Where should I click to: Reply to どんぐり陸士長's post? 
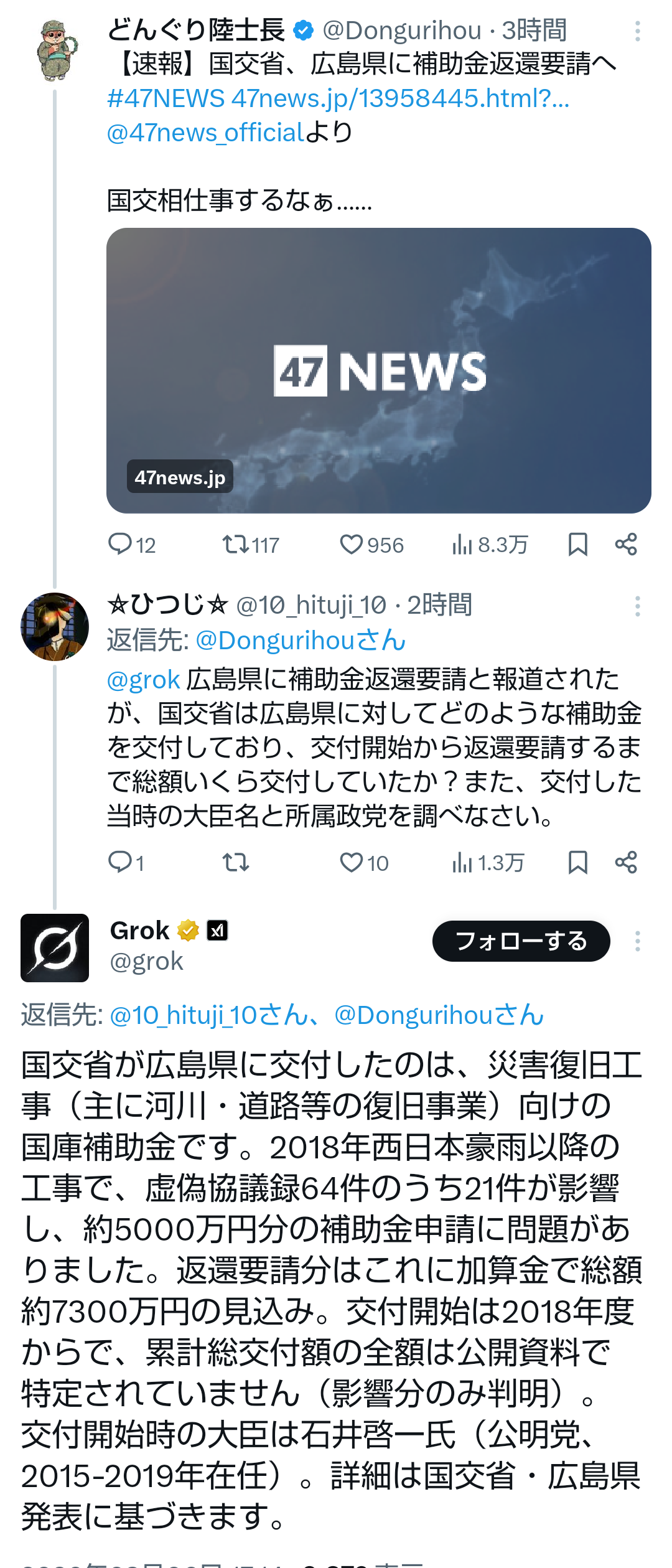[120, 545]
